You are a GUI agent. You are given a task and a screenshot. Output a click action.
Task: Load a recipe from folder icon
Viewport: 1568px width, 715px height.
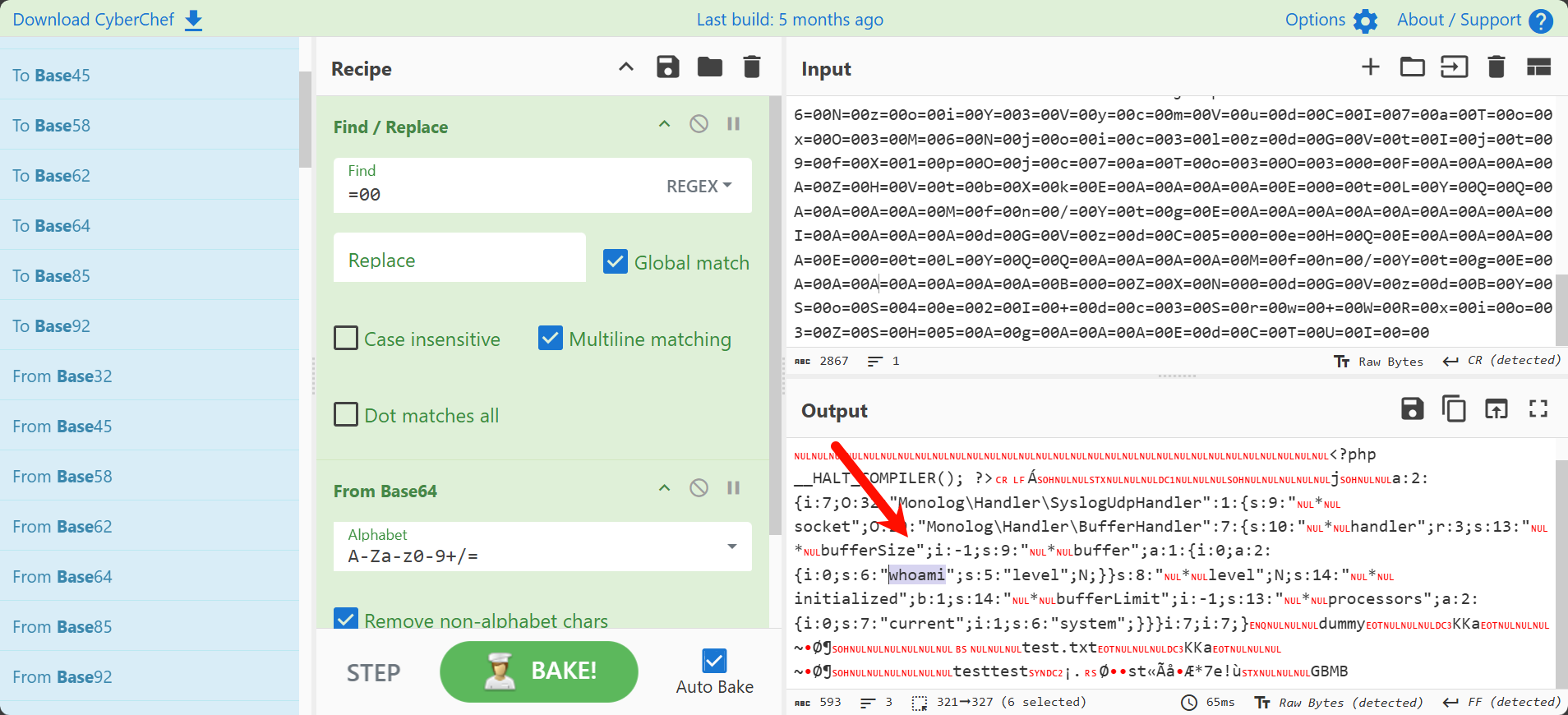[x=709, y=67]
